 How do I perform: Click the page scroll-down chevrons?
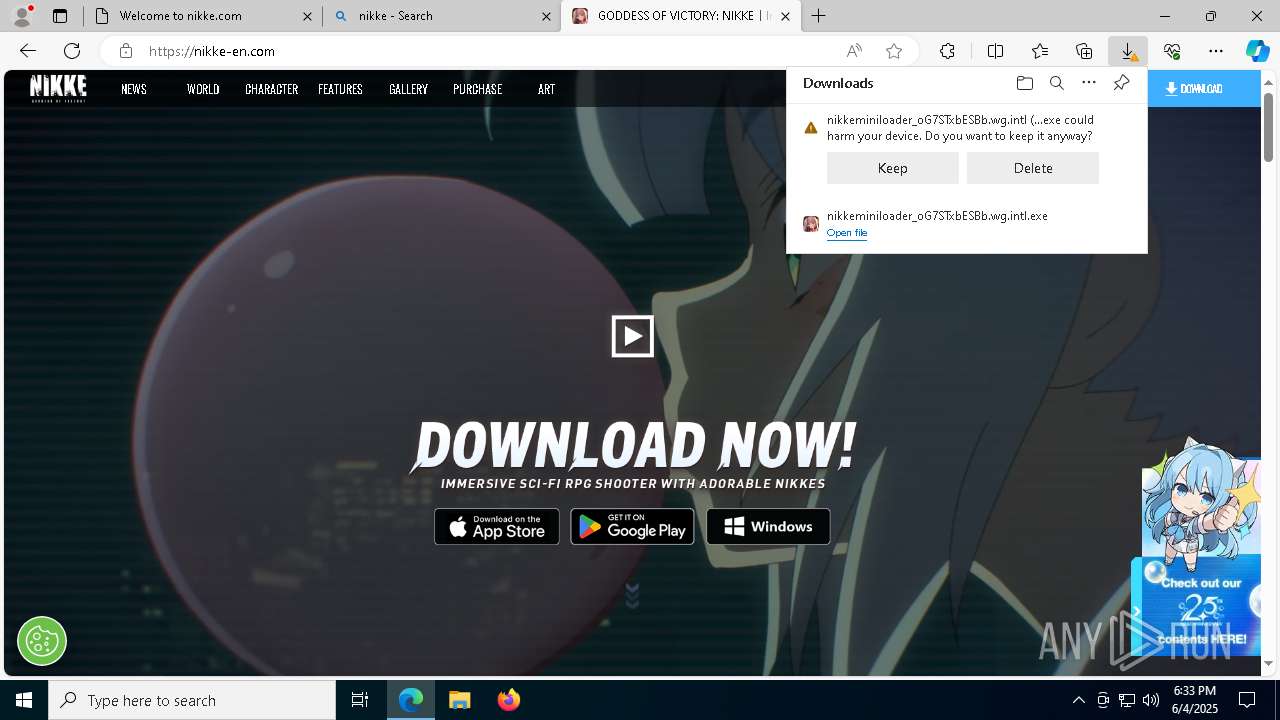point(632,595)
